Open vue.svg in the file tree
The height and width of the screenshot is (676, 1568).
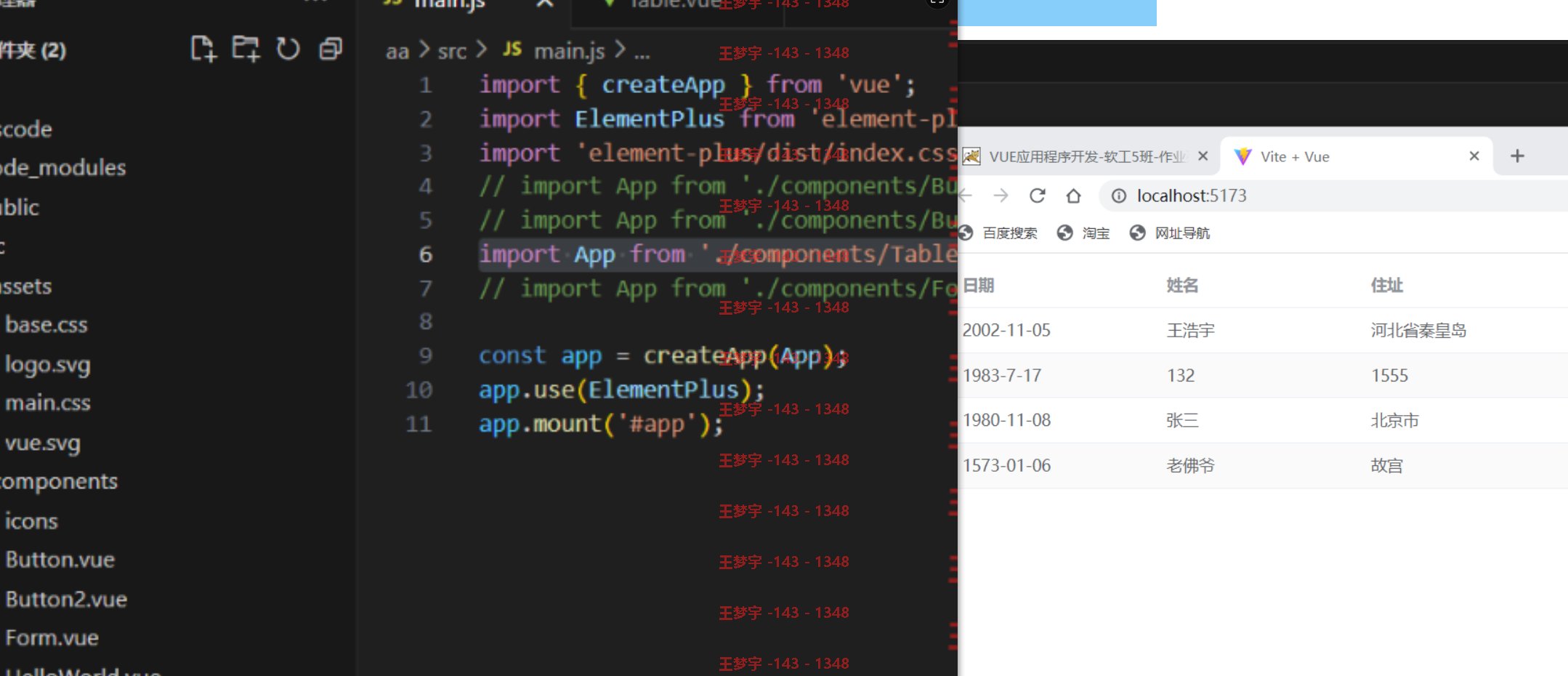click(43, 443)
